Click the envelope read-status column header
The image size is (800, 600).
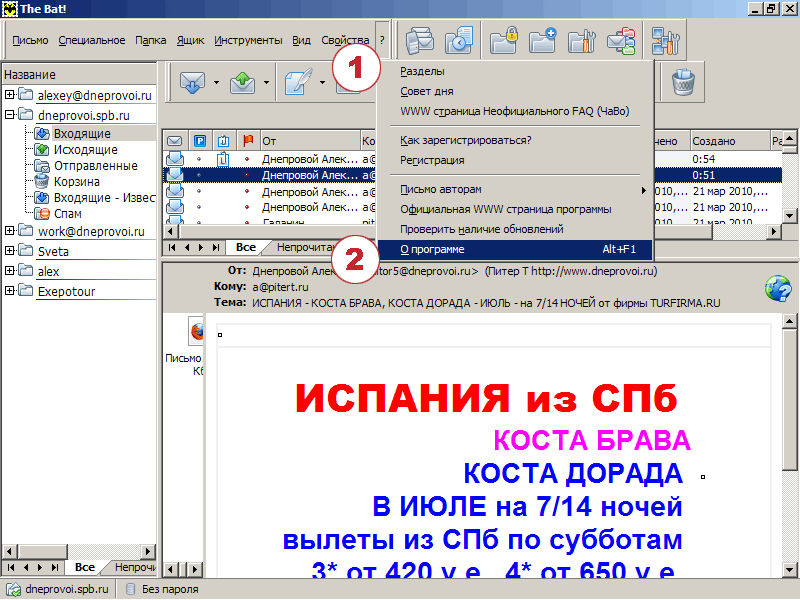(x=174, y=141)
